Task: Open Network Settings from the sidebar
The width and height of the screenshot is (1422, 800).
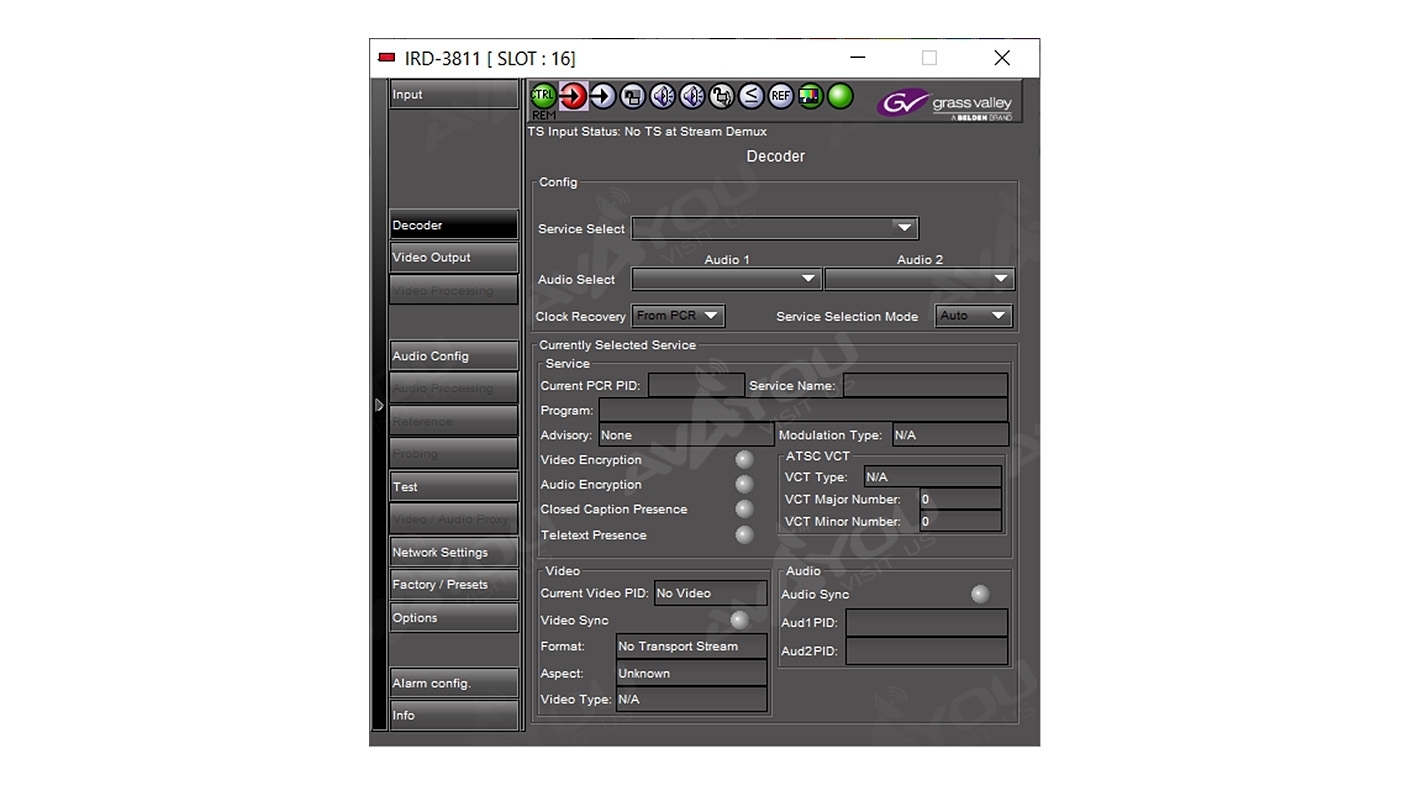Action: (454, 552)
